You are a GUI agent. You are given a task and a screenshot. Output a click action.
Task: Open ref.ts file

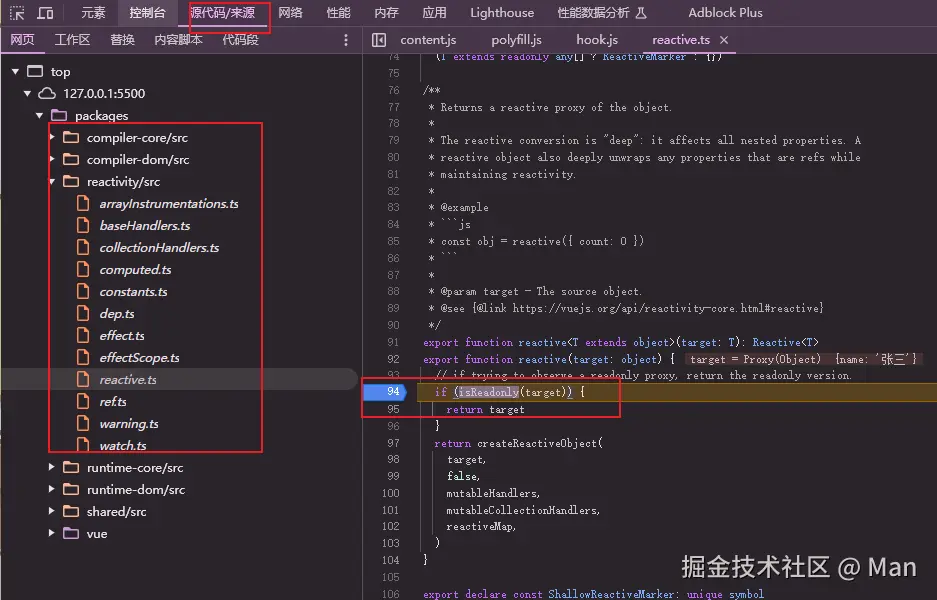[113, 402]
